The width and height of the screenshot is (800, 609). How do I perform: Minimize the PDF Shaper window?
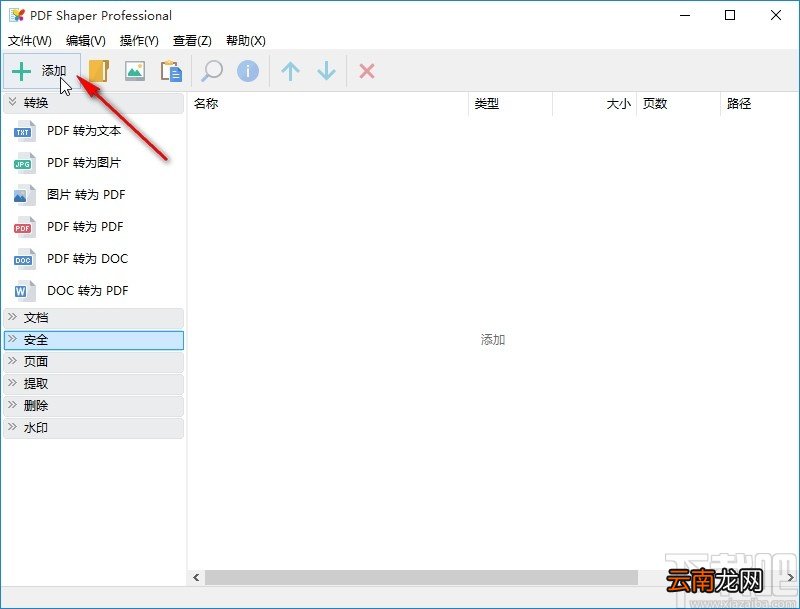[685, 15]
